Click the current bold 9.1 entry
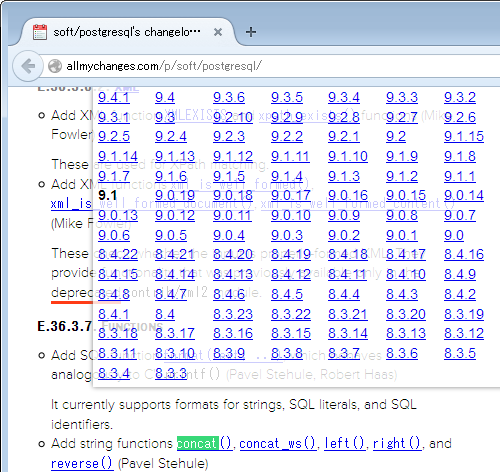The width and height of the screenshot is (500, 472). coord(108,195)
